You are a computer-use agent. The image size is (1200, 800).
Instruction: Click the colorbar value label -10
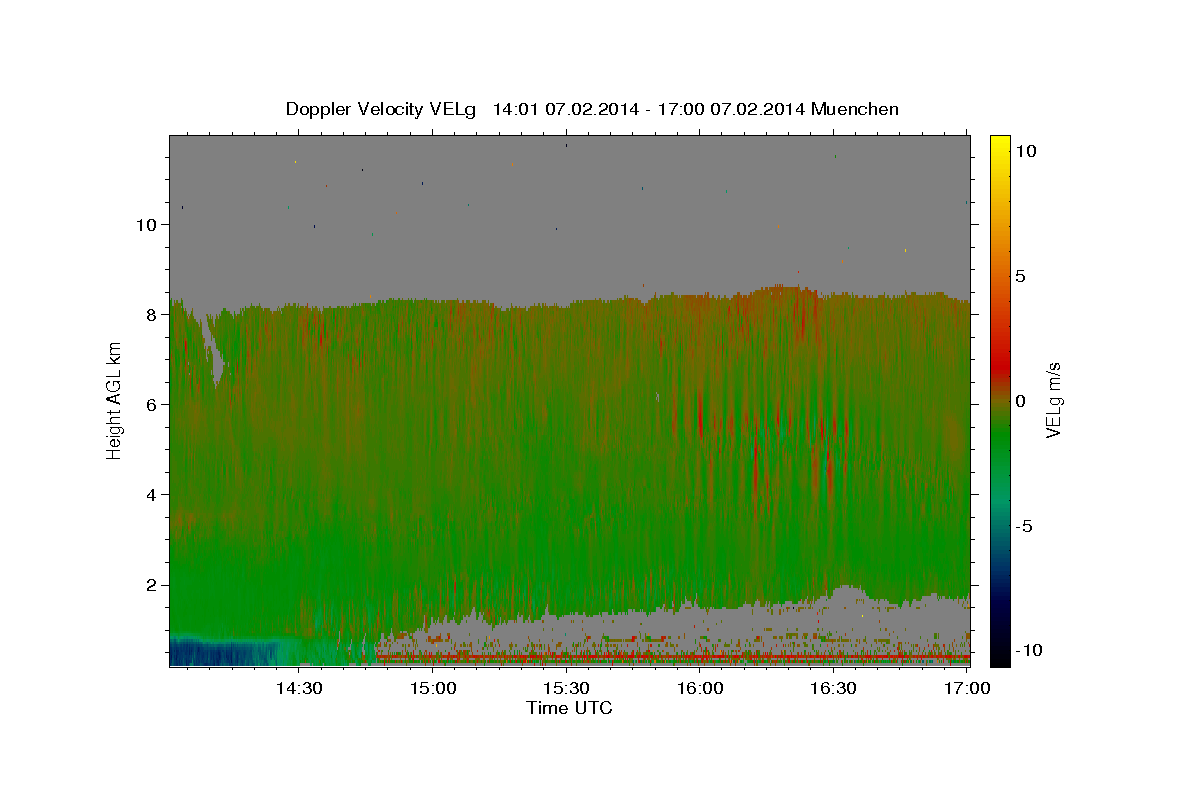click(1029, 651)
